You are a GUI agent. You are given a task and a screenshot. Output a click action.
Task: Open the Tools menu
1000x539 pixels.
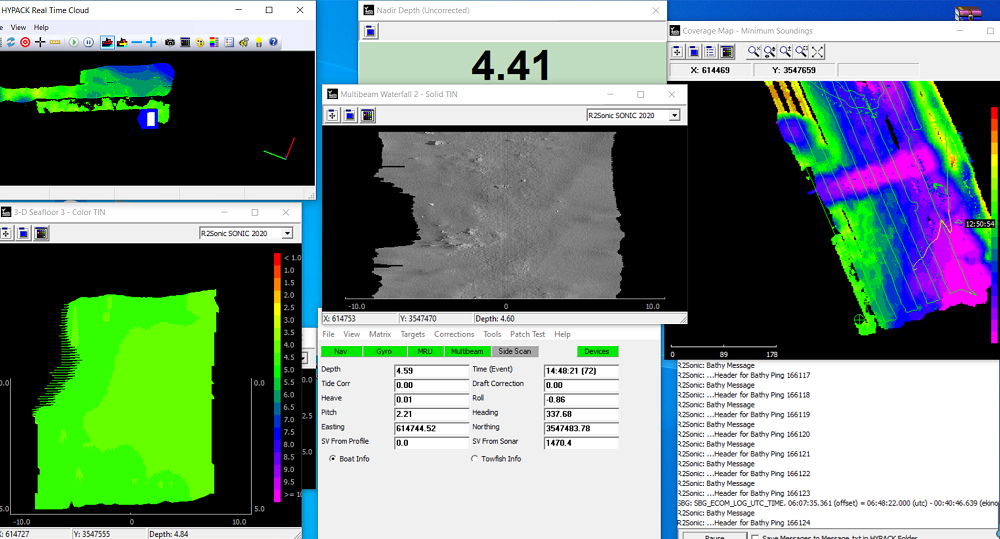point(492,334)
